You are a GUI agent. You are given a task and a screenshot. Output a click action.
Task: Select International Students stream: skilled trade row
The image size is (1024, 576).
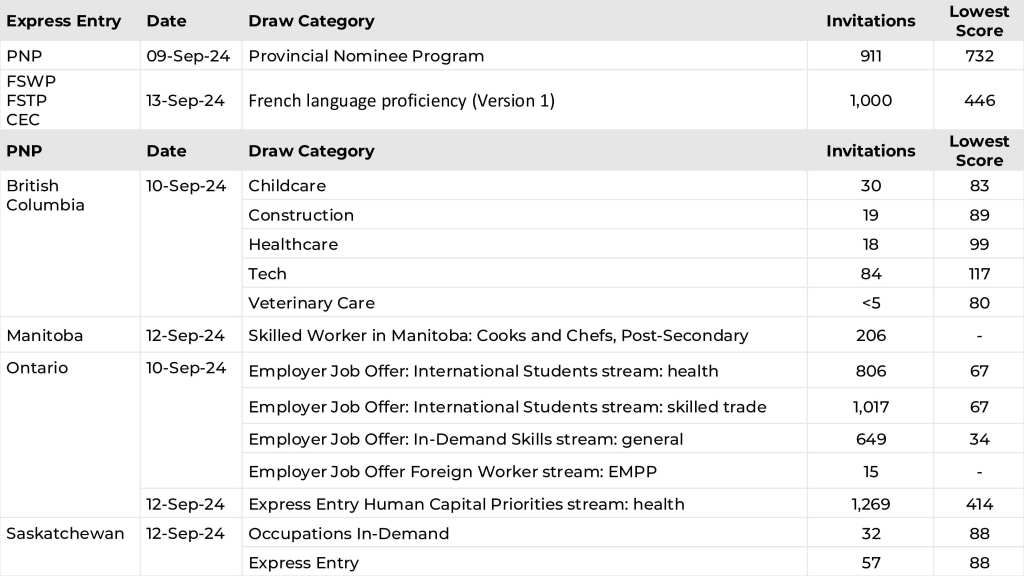point(507,407)
